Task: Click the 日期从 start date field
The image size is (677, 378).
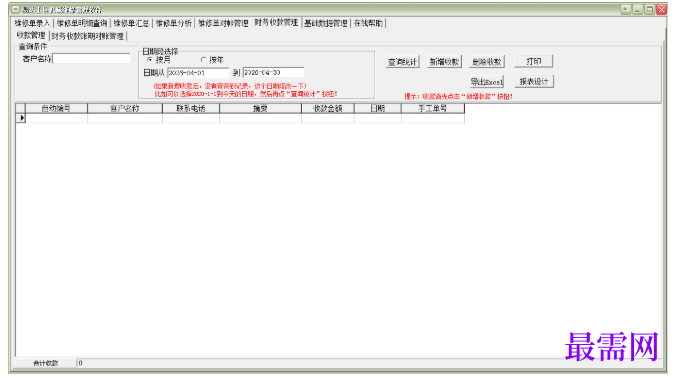Action: coord(198,73)
